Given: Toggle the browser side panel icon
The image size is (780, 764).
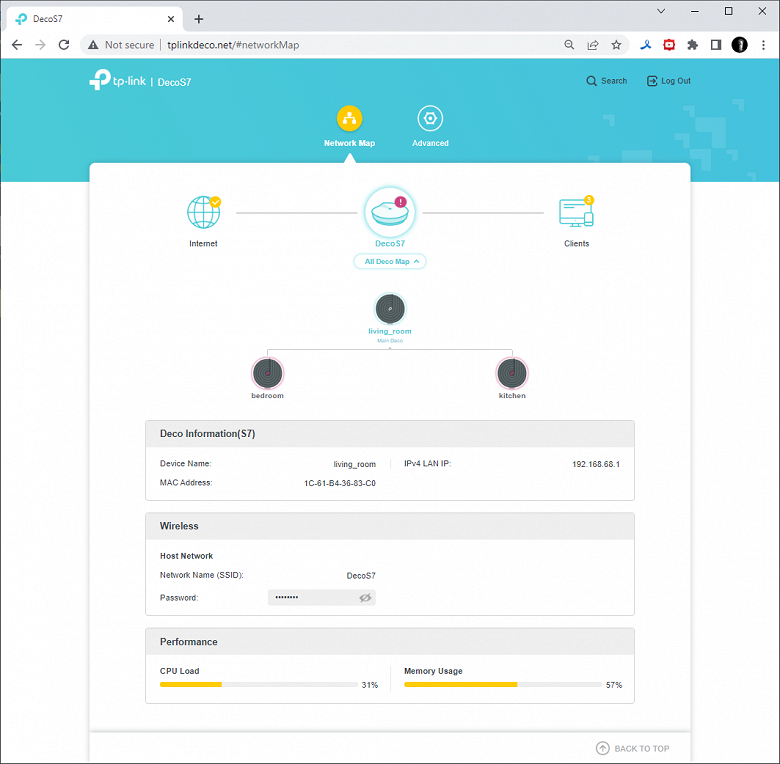Looking at the screenshot, I should coord(716,45).
